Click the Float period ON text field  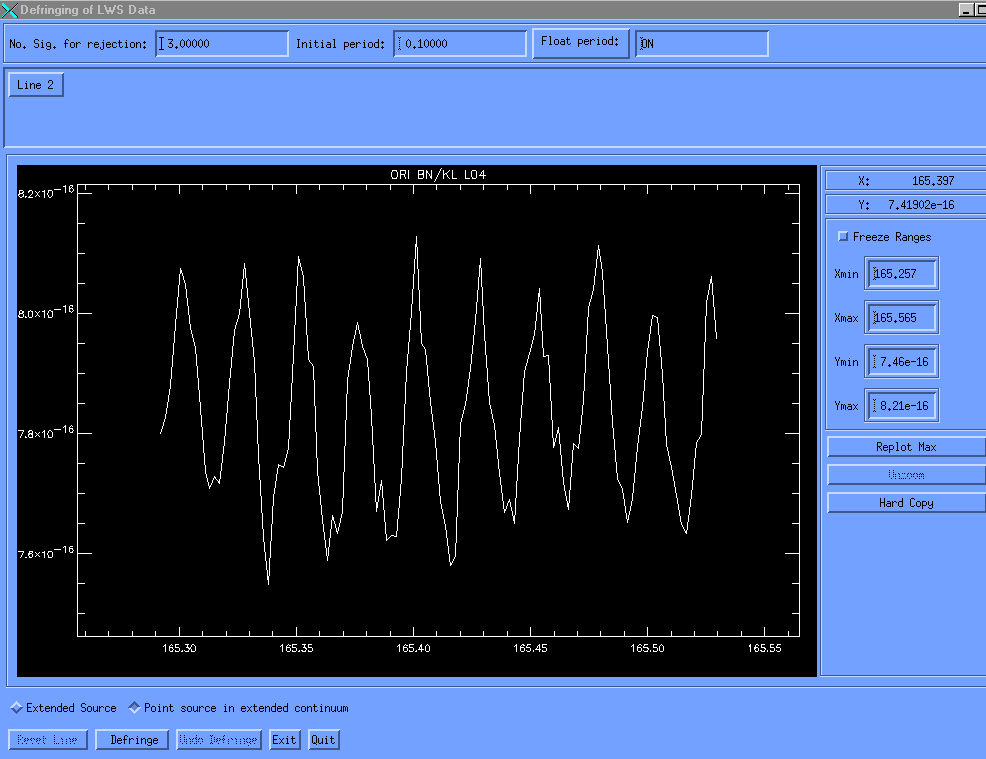pos(702,44)
